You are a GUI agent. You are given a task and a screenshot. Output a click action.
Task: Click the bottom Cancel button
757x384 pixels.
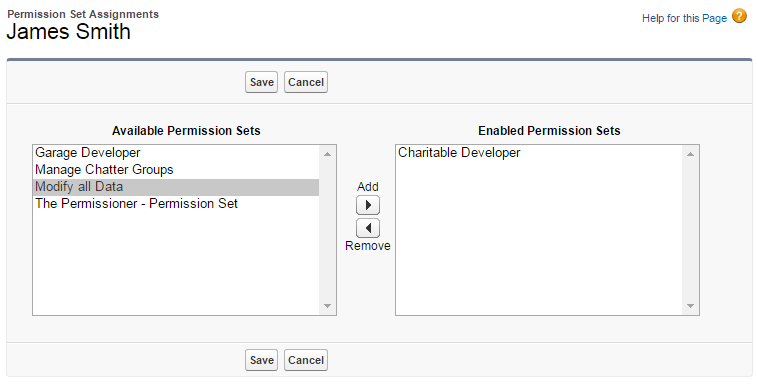coord(306,360)
